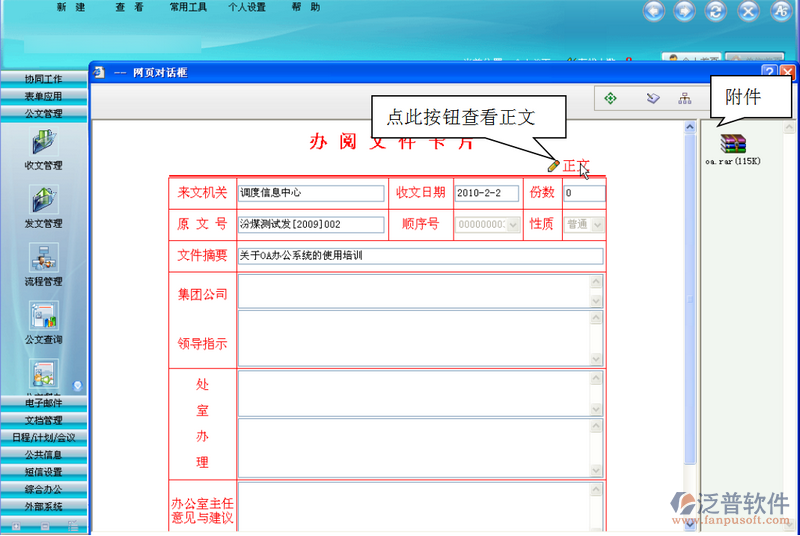Click the green diamond toolbar icon
The height and width of the screenshot is (536, 800).
[610, 99]
